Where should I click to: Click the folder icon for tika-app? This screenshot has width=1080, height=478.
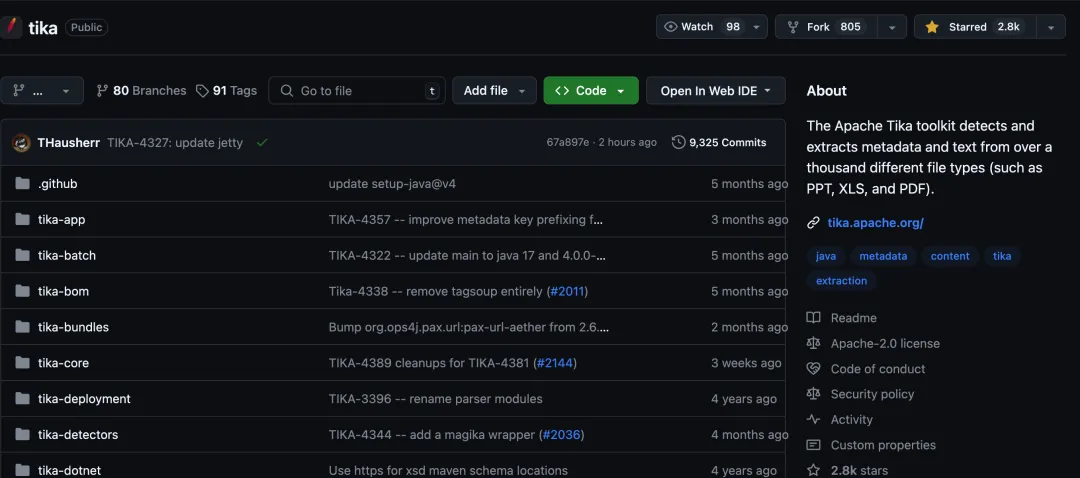click(23, 219)
